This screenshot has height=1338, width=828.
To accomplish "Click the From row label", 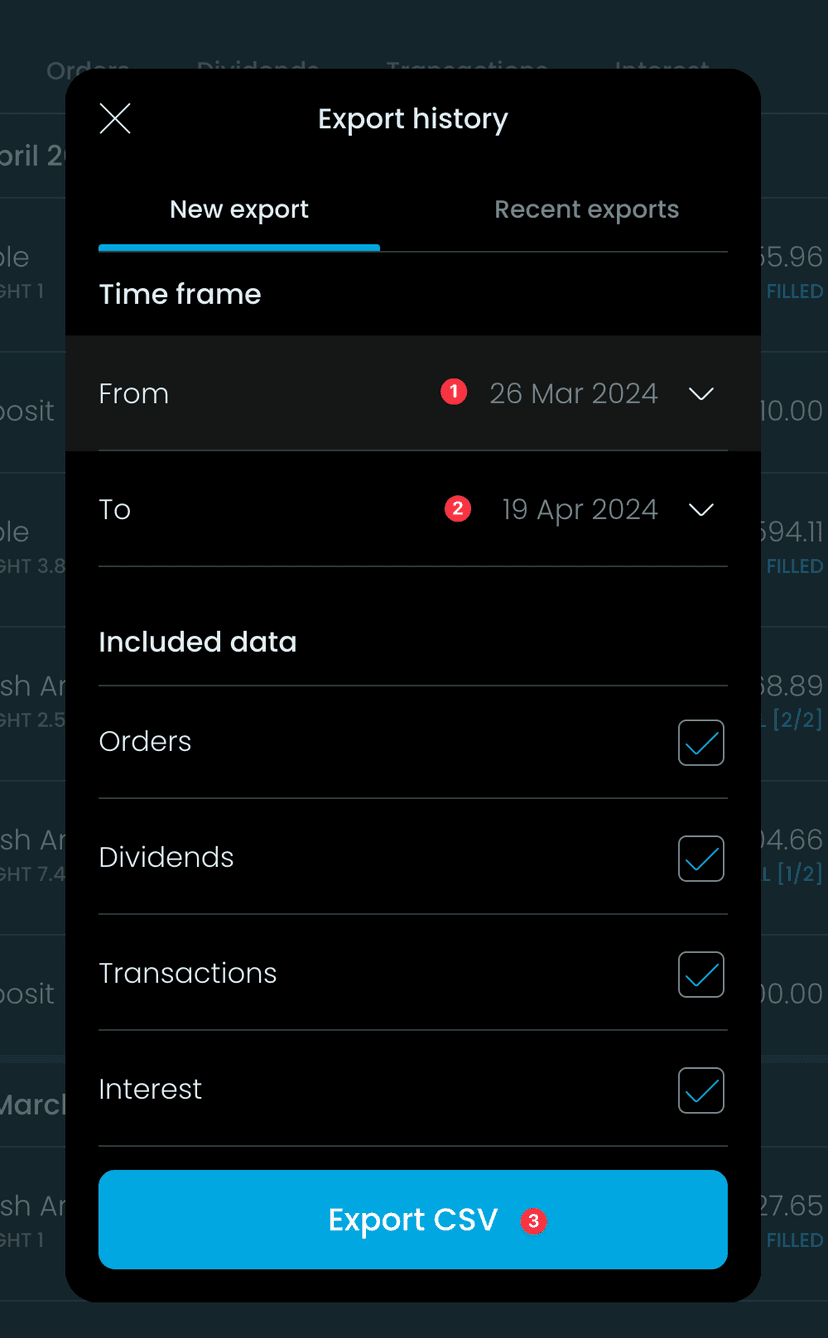I will click(134, 394).
